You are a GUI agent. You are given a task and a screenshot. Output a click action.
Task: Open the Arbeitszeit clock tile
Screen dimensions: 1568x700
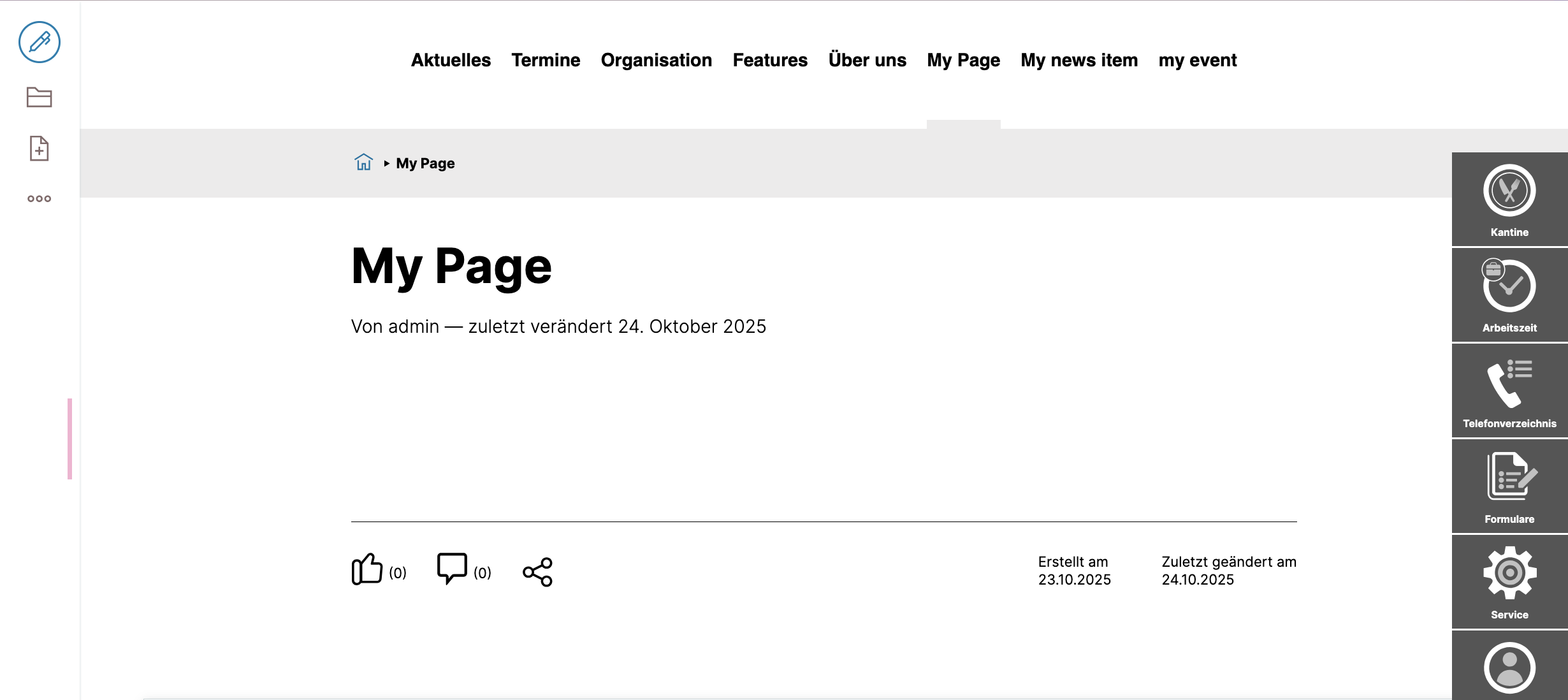coord(1509,295)
